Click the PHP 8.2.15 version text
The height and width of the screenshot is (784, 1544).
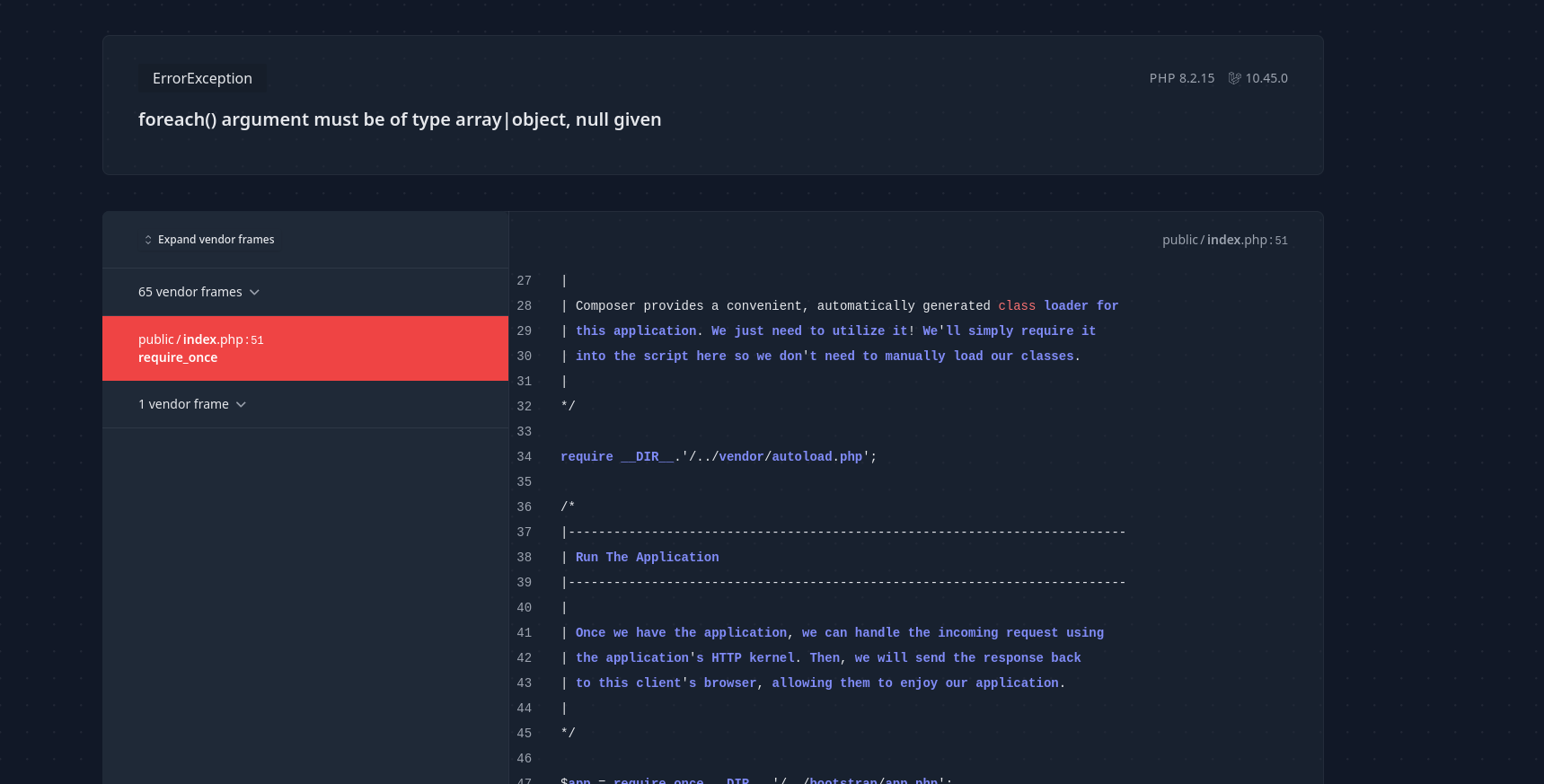coord(1182,78)
